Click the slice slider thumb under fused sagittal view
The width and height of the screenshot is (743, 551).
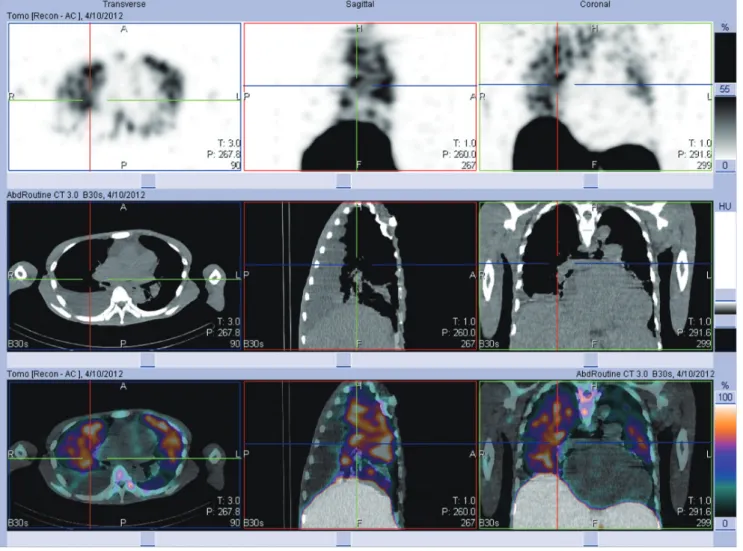click(344, 539)
